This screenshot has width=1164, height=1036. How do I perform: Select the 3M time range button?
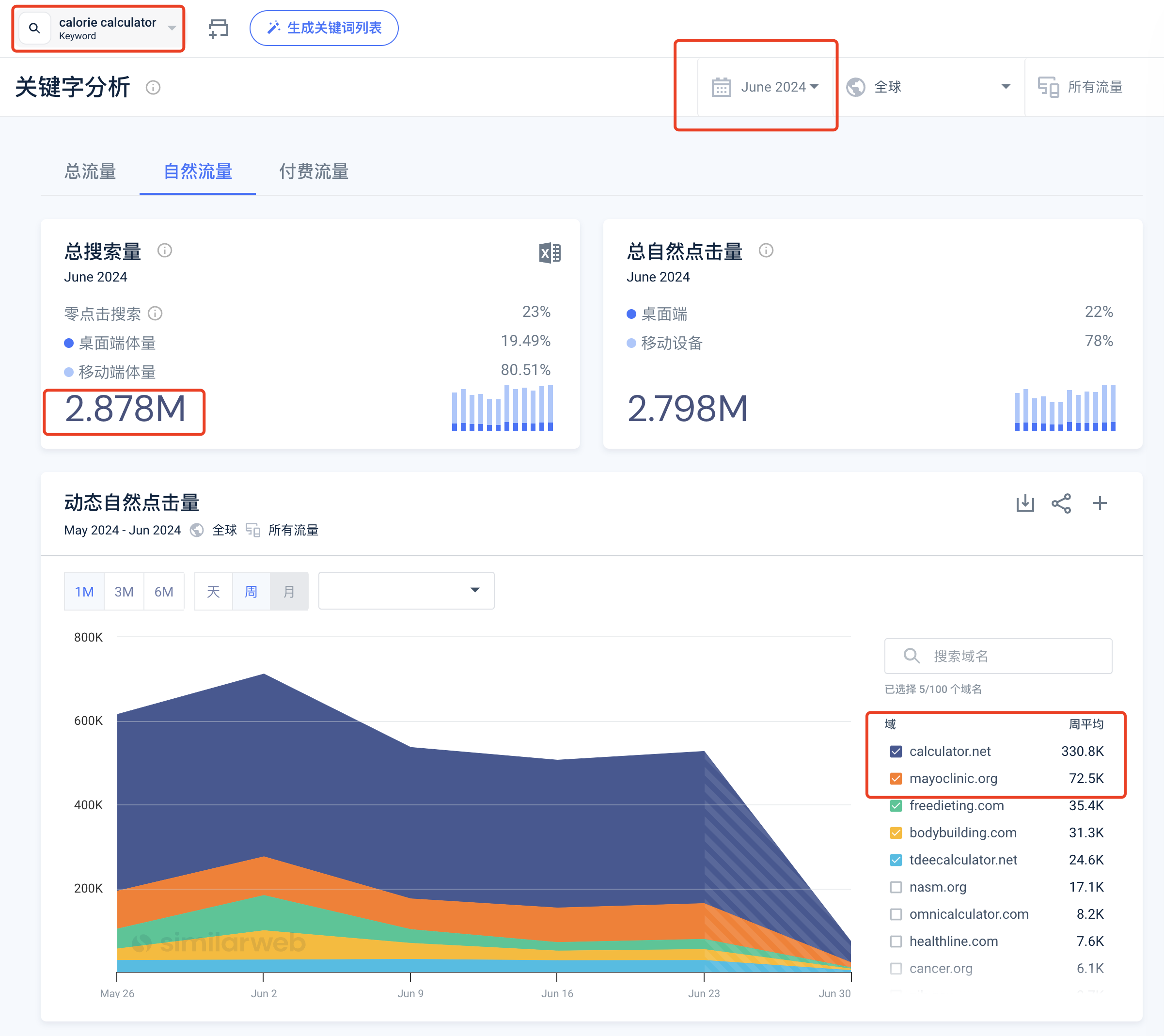click(124, 592)
